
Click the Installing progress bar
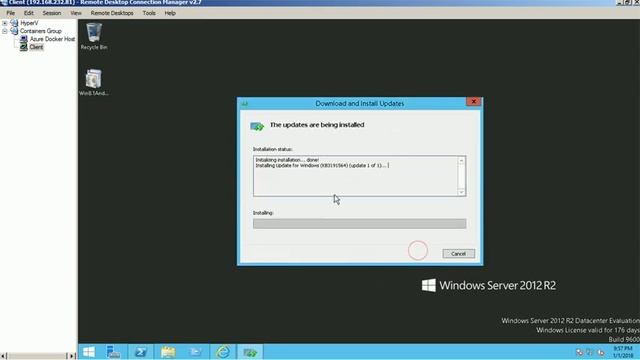point(359,223)
